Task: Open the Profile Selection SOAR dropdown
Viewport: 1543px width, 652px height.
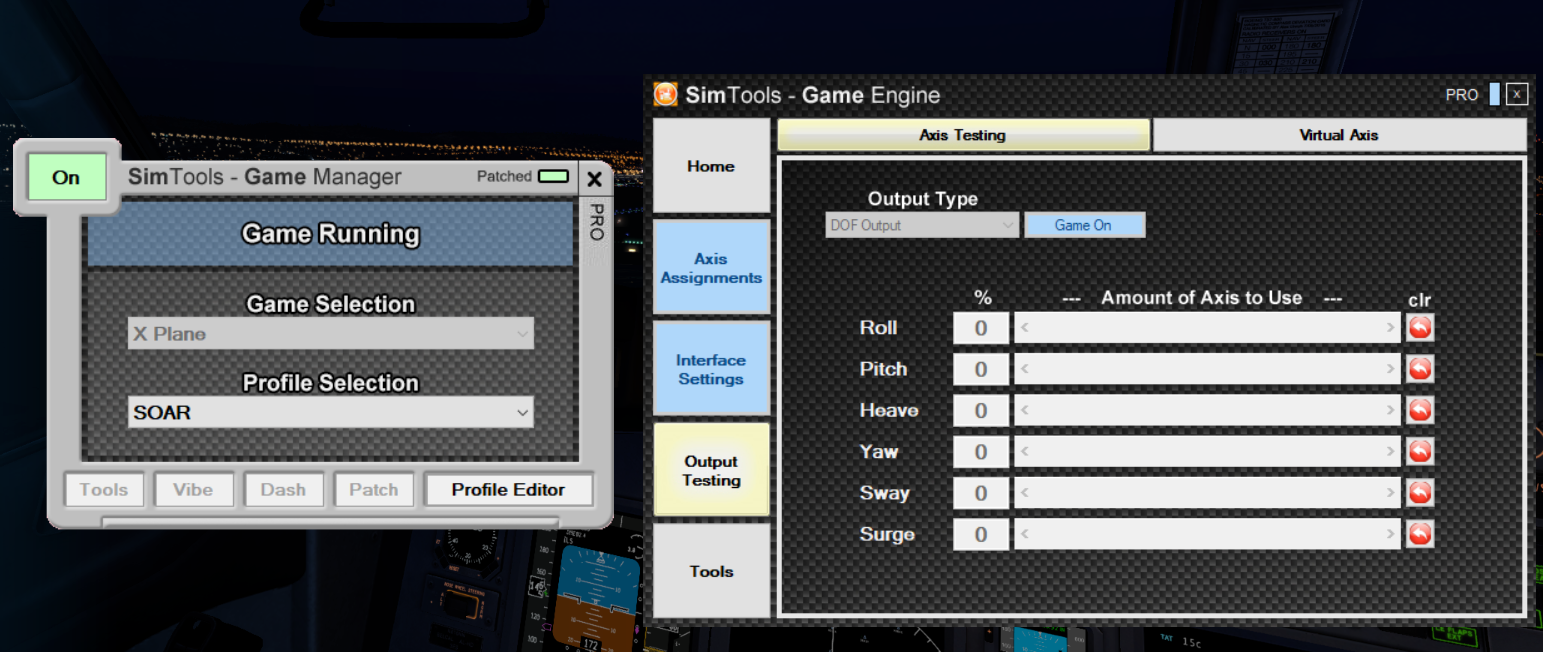Action: click(x=331, y=412)
